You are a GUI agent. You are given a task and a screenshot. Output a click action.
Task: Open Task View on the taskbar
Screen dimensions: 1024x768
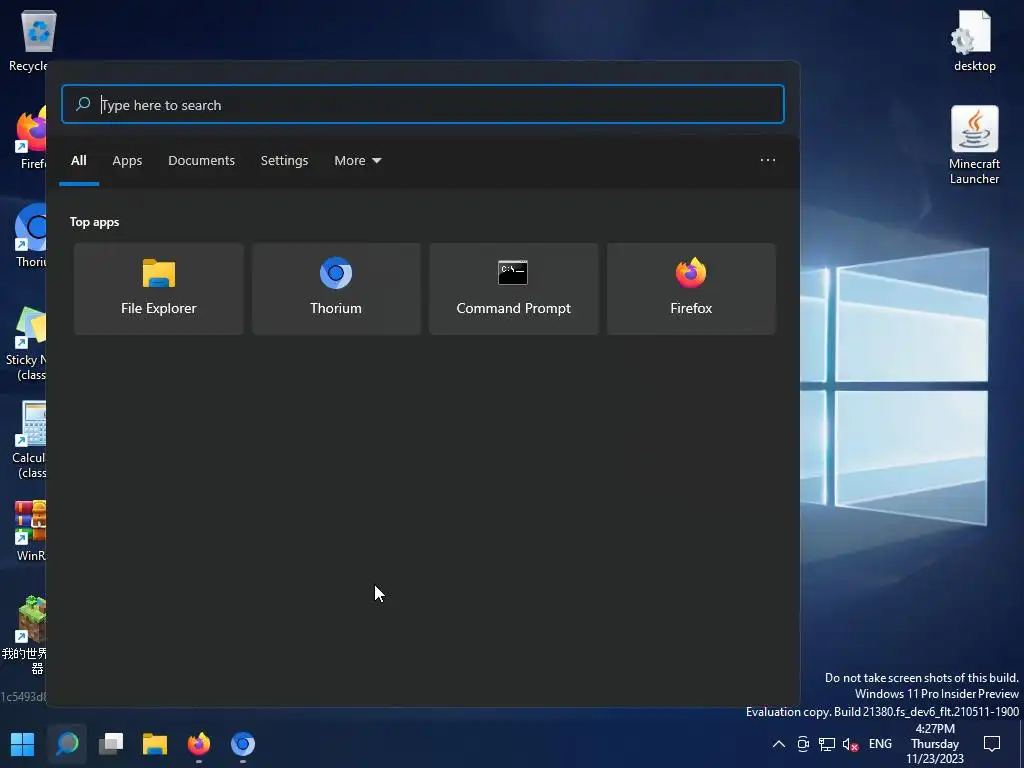point(111,744)
